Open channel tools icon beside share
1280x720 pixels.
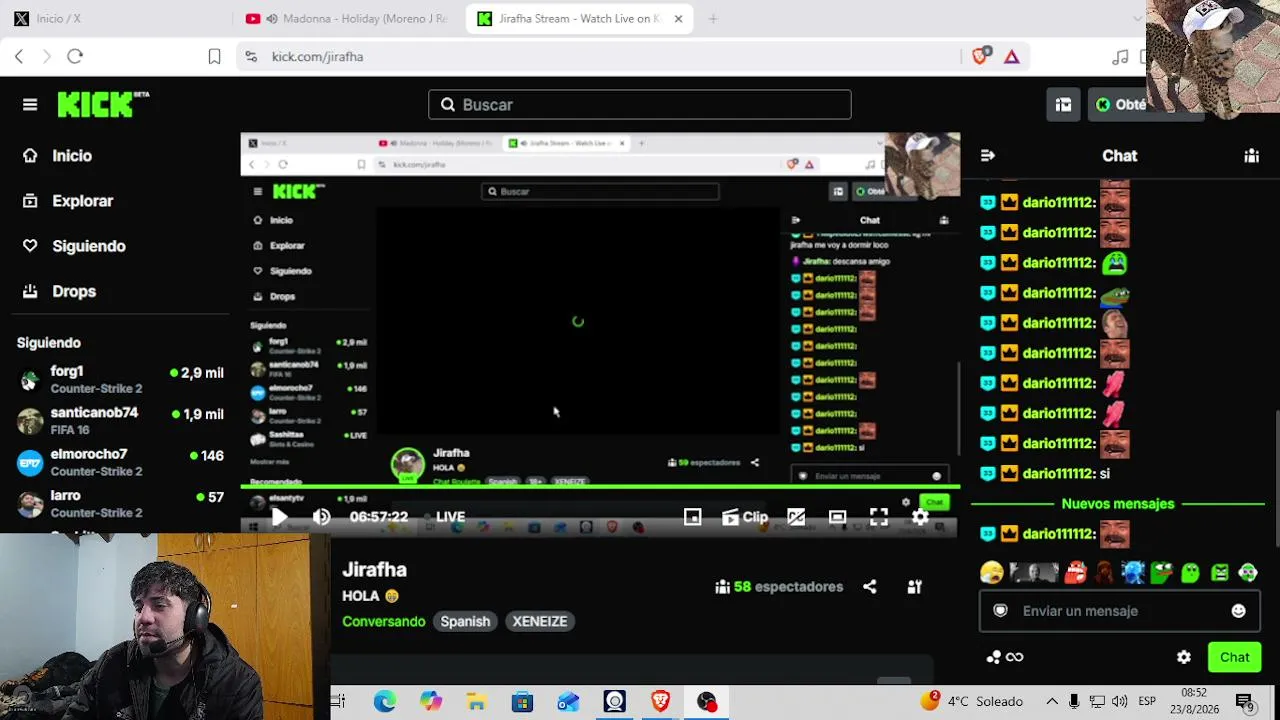[x=914, y=587]
